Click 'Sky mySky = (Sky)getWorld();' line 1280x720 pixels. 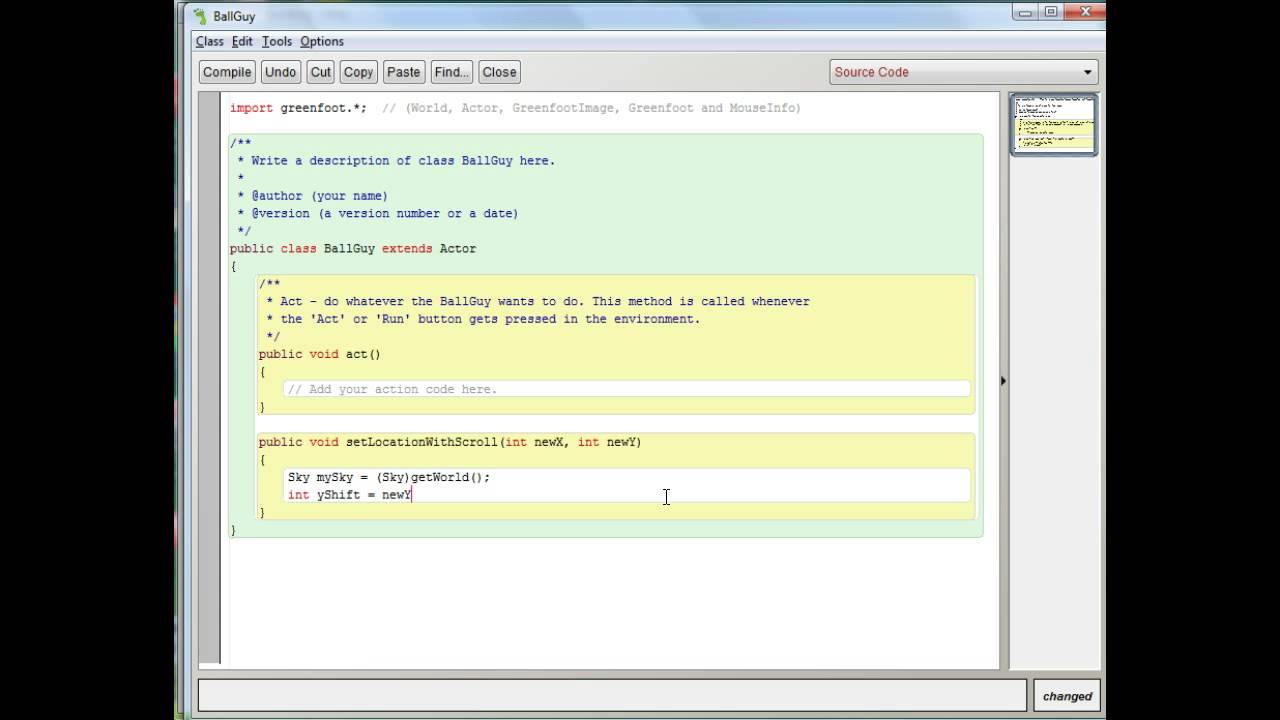[x=389, y=477]
